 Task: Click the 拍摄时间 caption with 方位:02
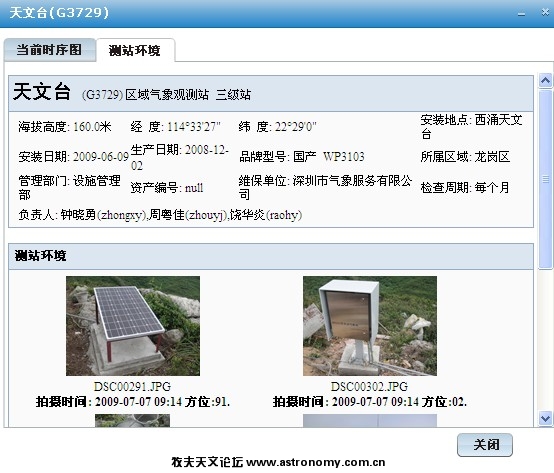tap(370, 402)
